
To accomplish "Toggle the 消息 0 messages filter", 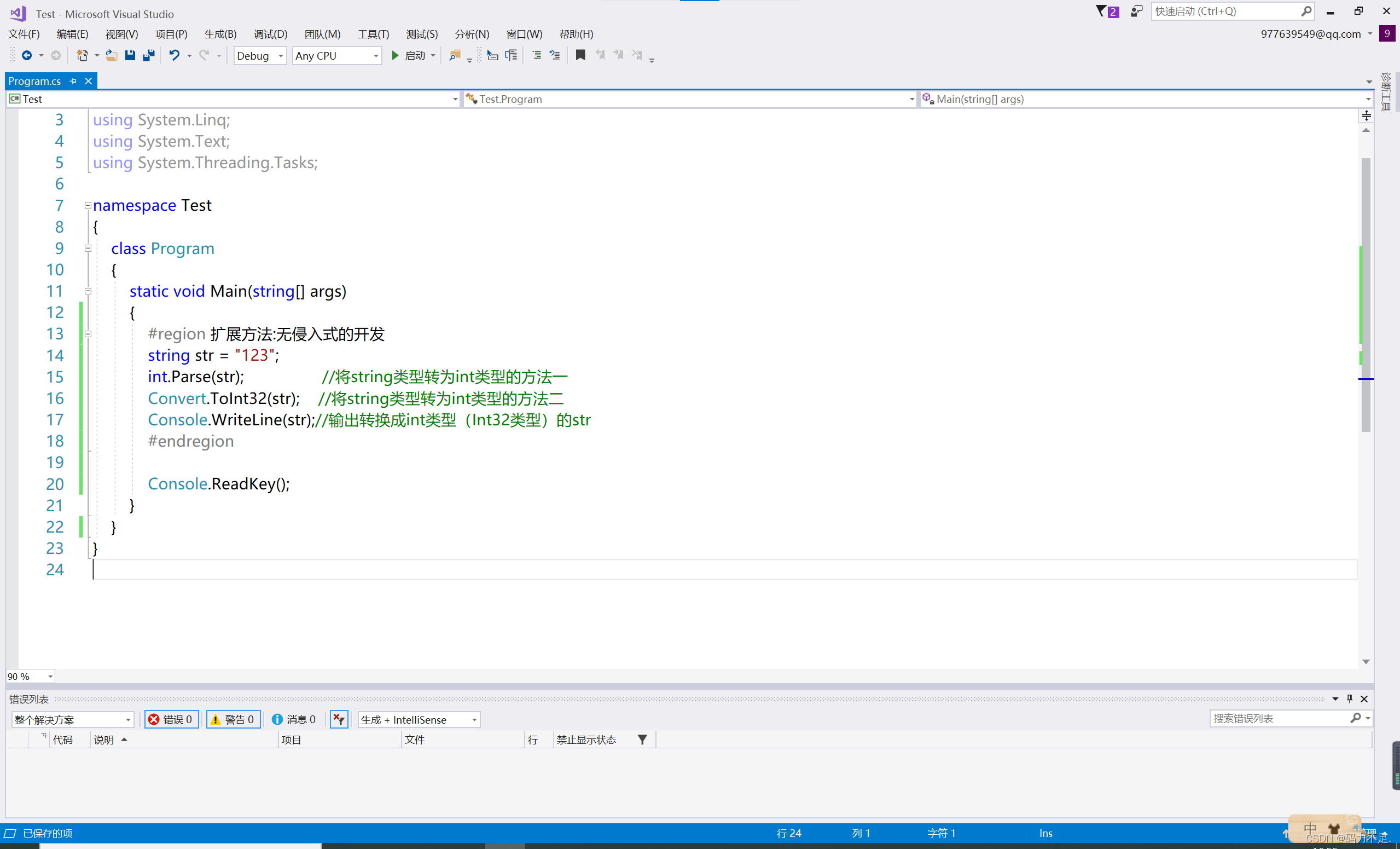I will [x=294, y=719].
